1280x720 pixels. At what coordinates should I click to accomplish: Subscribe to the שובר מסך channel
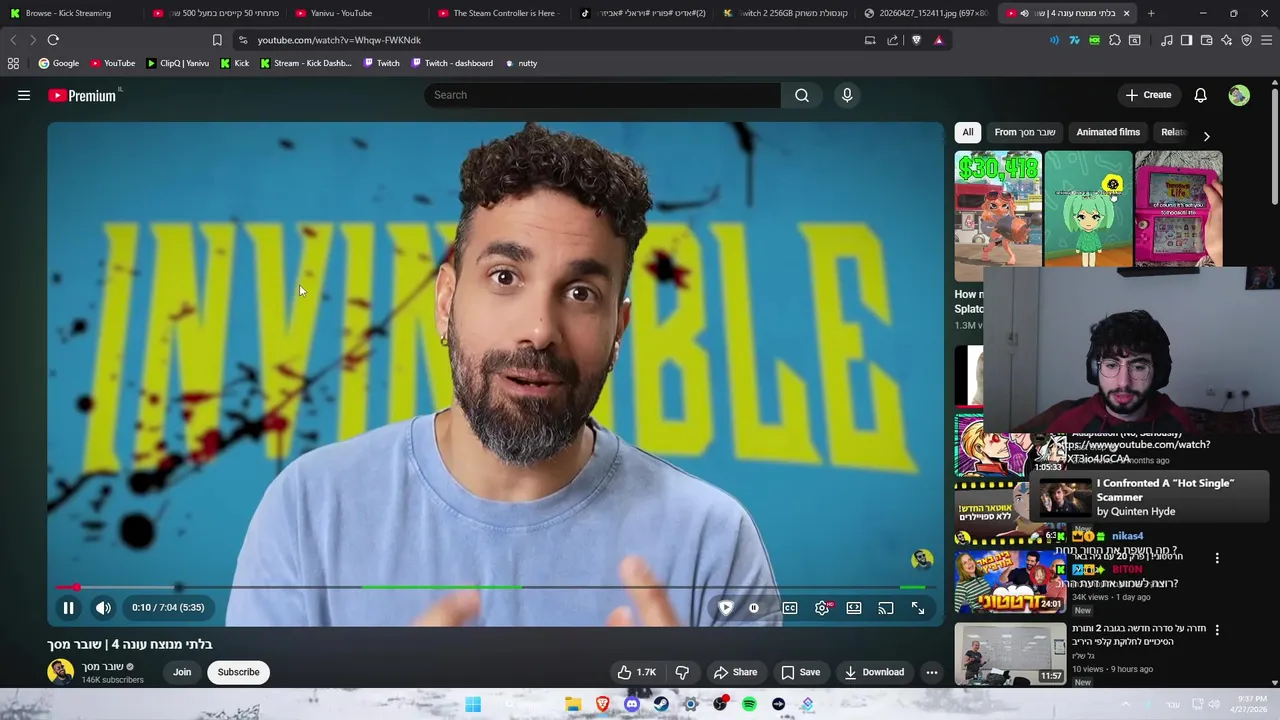[238, 672]
